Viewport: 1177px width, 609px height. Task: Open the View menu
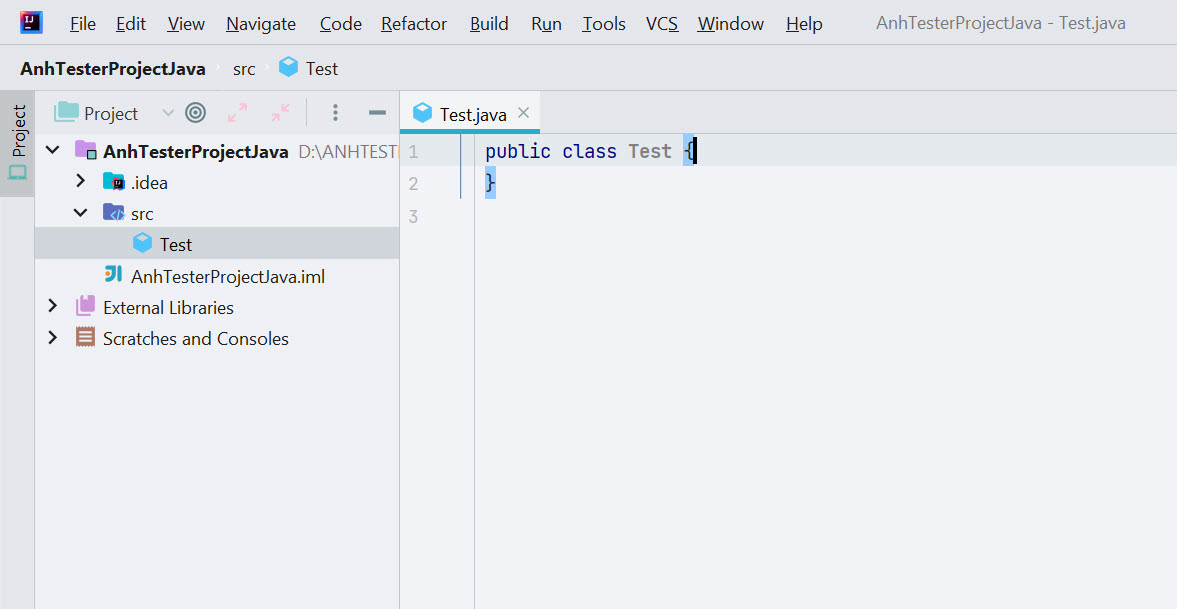pos(186,24)
